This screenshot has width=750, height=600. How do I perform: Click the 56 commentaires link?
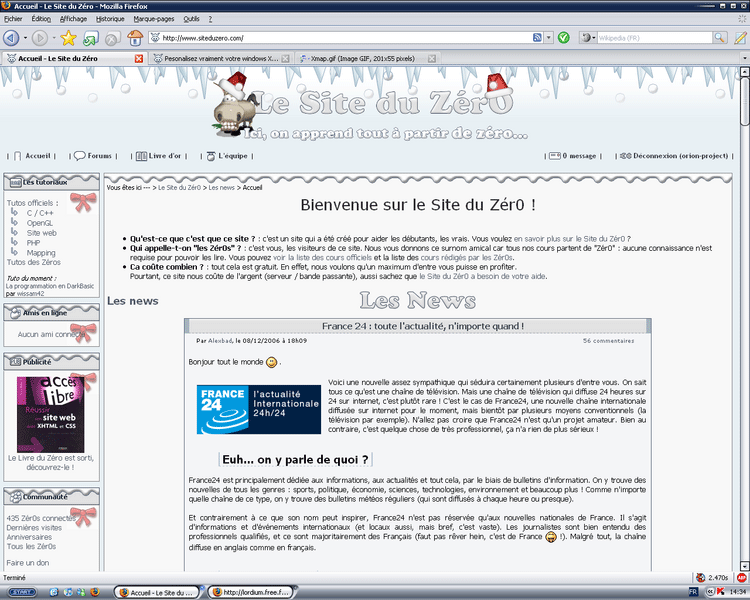(x=608, y=341)
